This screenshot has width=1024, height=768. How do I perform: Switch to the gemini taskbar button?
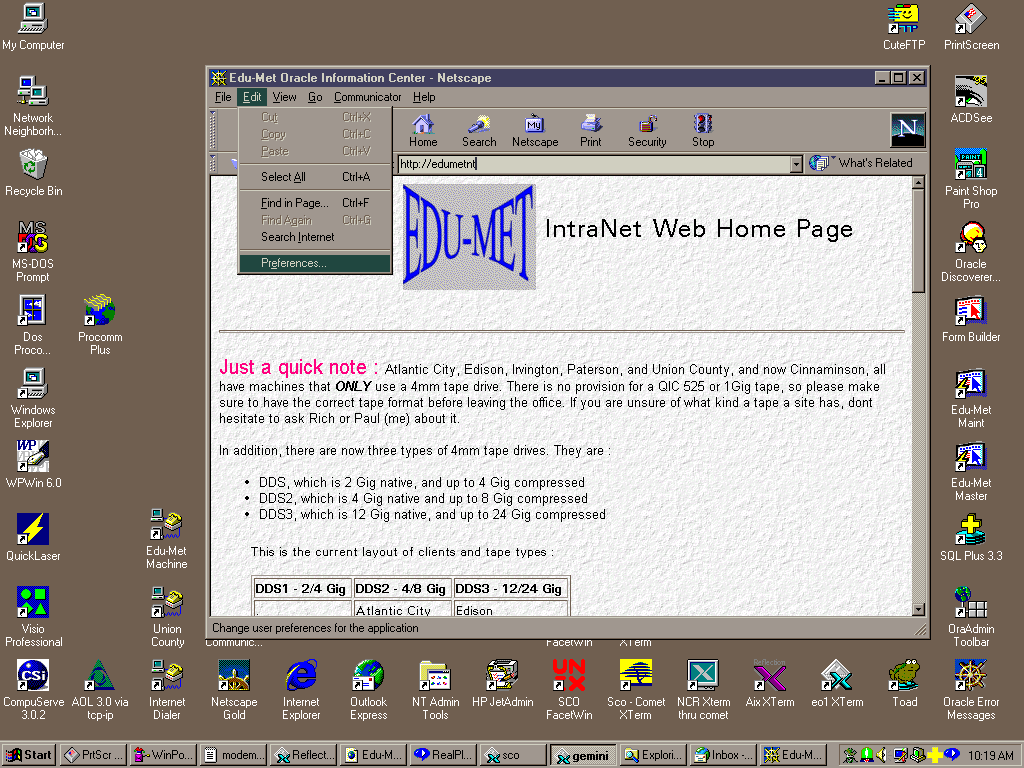[x=583, y=755]
